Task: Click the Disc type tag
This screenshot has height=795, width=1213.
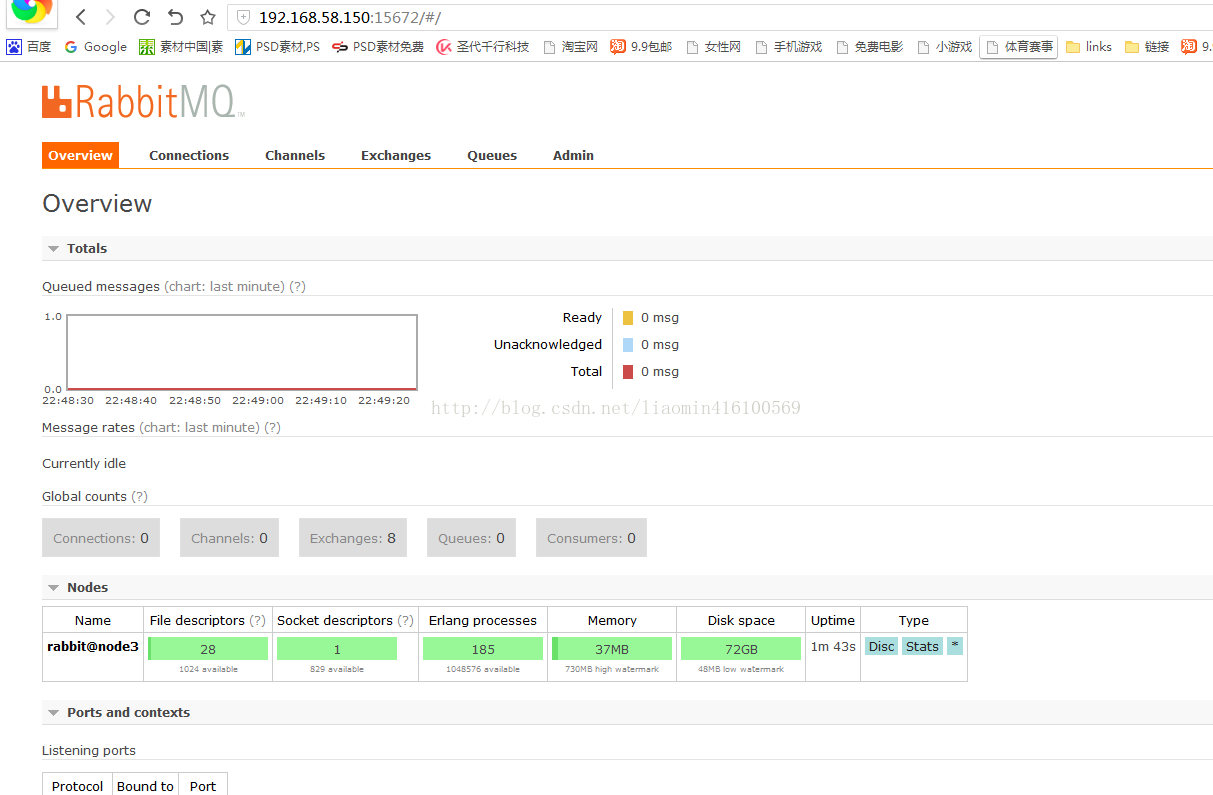Action: coord(882,646)
